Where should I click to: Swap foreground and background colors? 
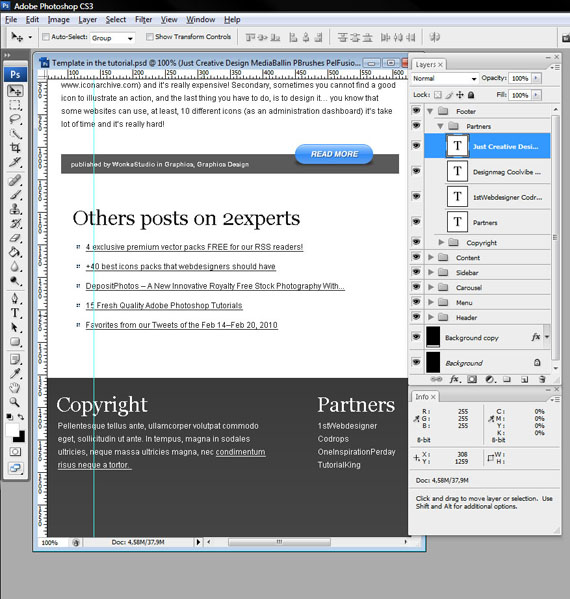[x=21, y=417]
